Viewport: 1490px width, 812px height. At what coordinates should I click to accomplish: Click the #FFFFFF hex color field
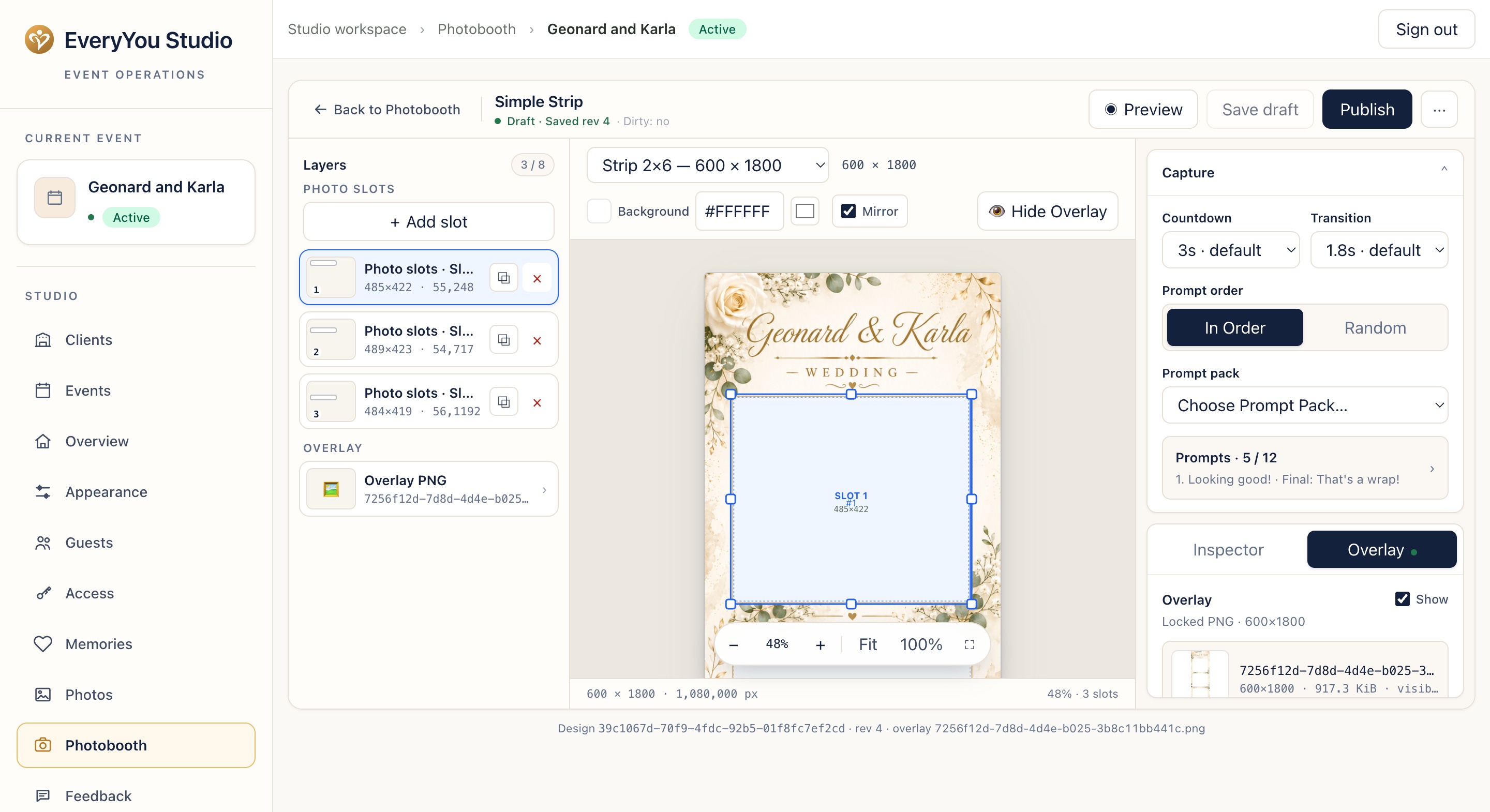[739, 211]
